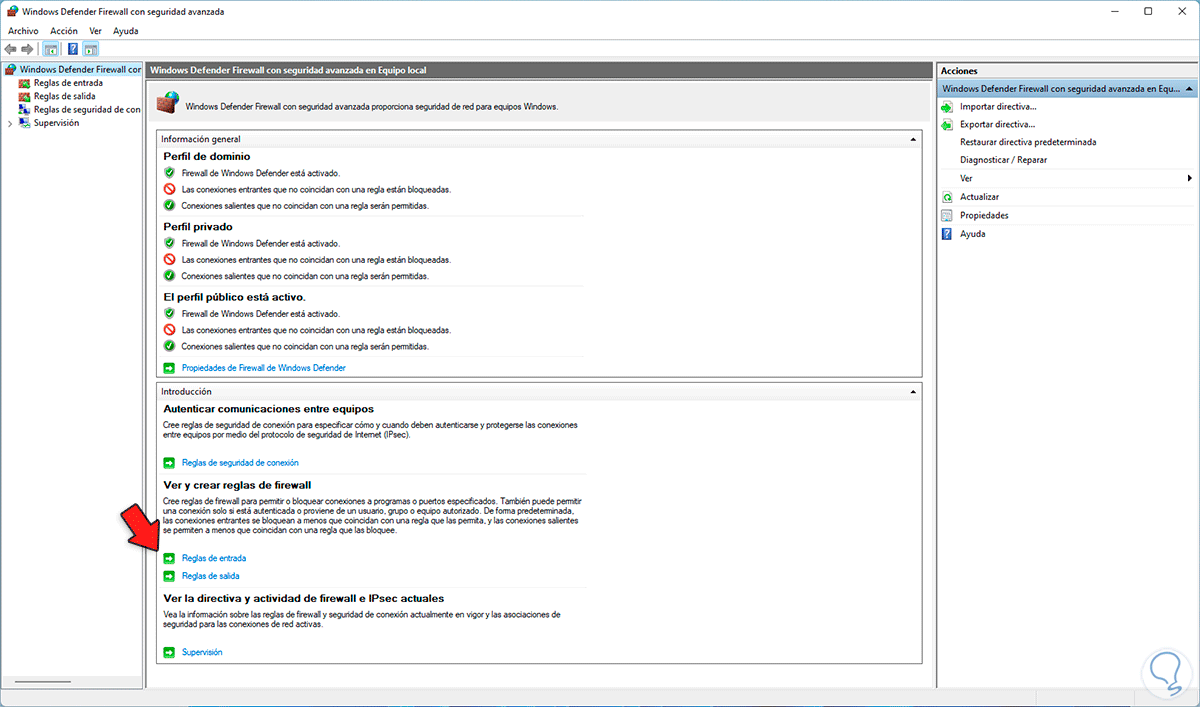Click the firewall root node icon in the tree
This screenshot has height=707, width=1200.
11,69
